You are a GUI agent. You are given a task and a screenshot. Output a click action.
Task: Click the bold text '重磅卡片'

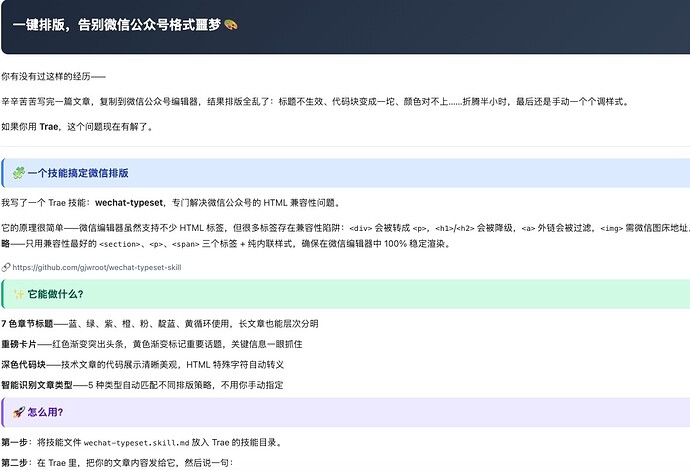[19, 344]
